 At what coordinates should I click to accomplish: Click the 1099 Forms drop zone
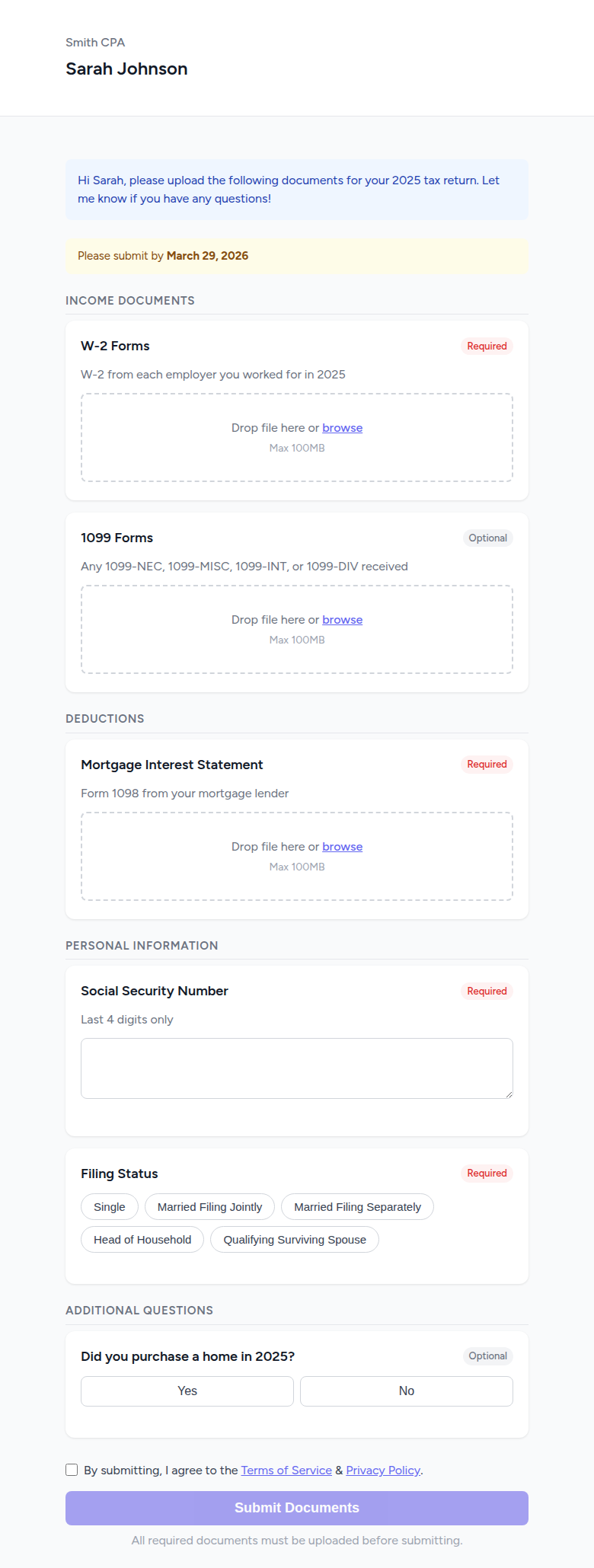coord(296,629)
